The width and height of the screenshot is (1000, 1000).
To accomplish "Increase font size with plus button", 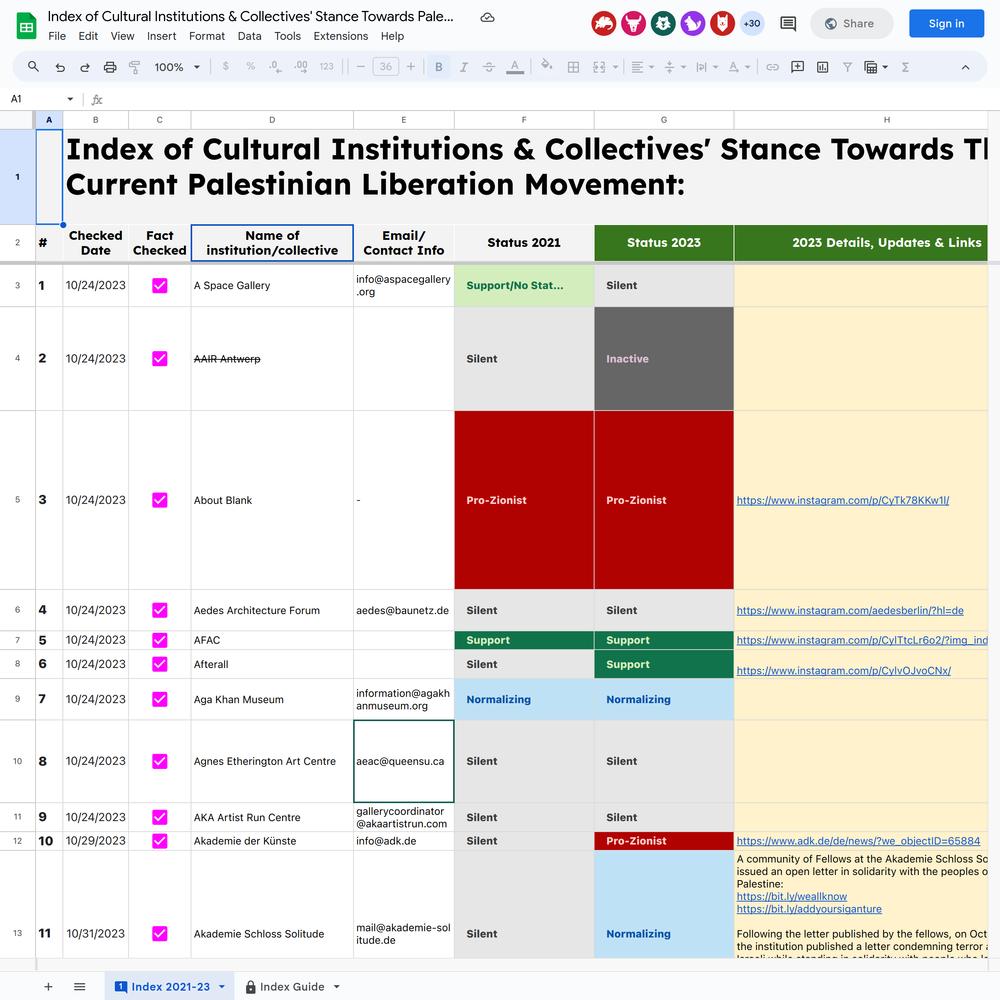I will pos(411,66).
